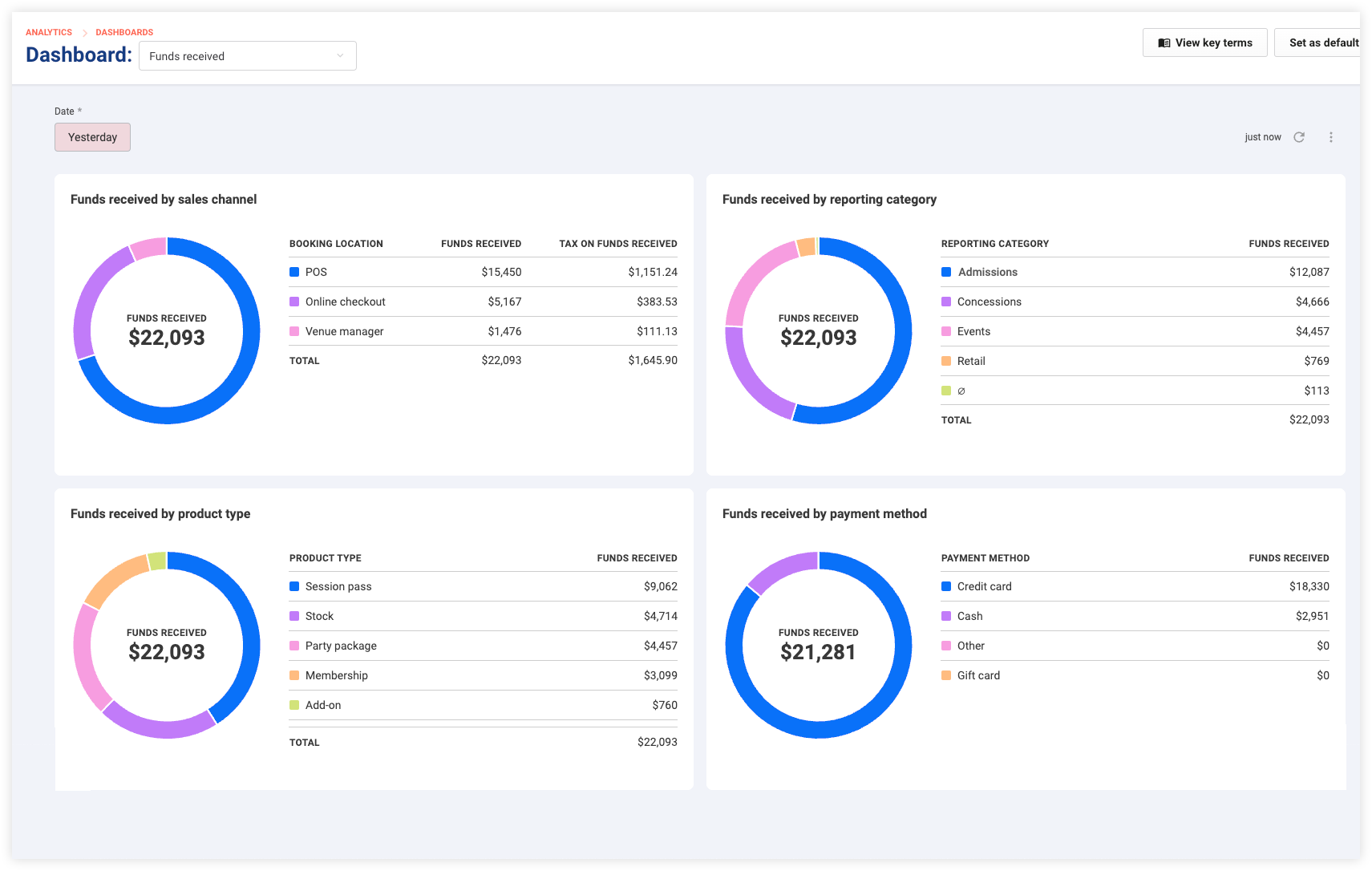
Task: Click the refresh icon beside just now
Action: pos(1299,137)
